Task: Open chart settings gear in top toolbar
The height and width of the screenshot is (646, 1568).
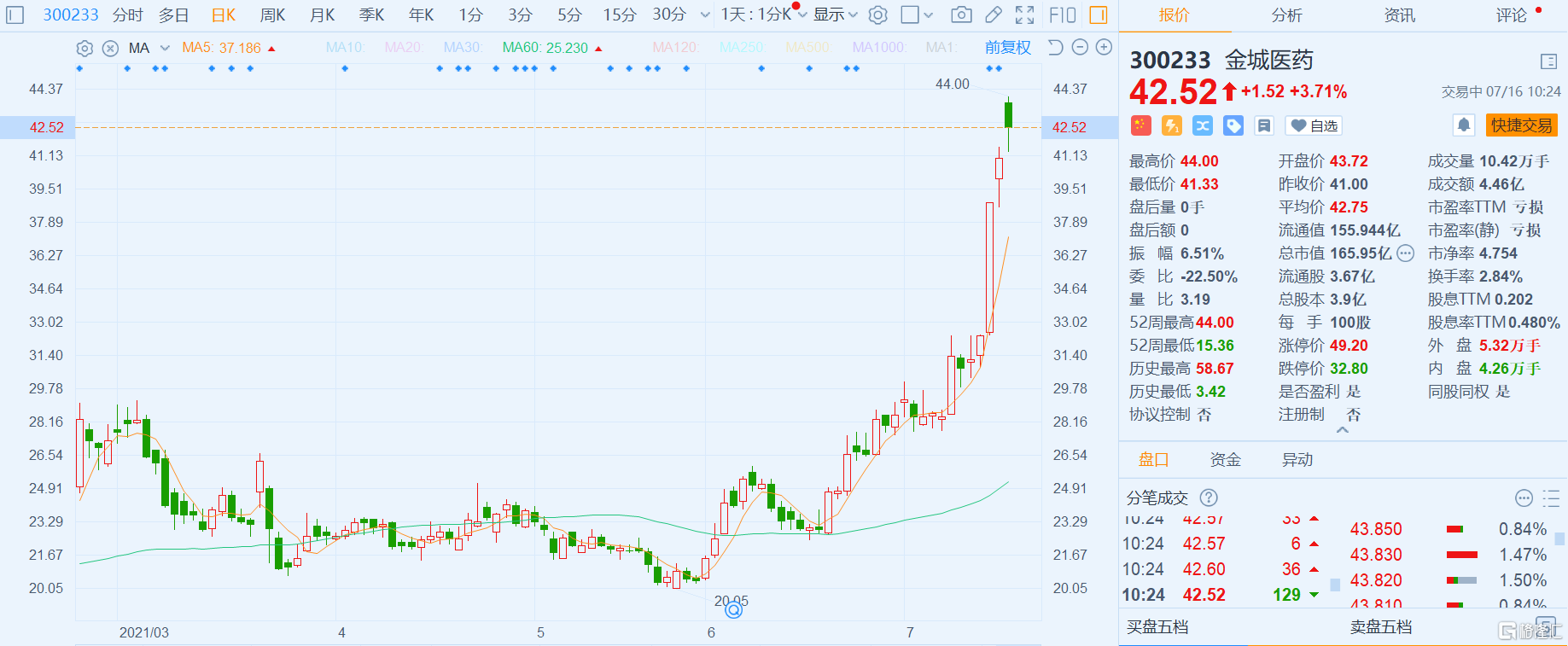Action: tap(877, 15)
